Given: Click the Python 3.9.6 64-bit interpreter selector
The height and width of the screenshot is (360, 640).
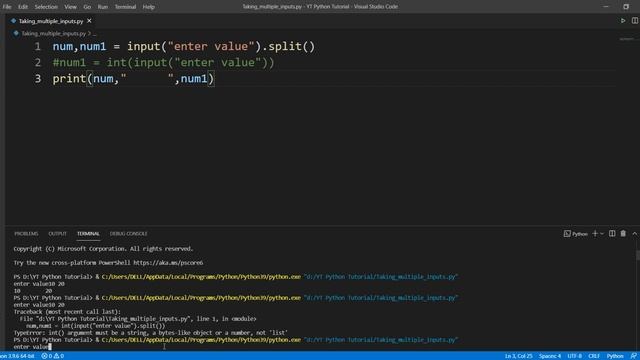Looking at the screenshot, I should [17, 356].
